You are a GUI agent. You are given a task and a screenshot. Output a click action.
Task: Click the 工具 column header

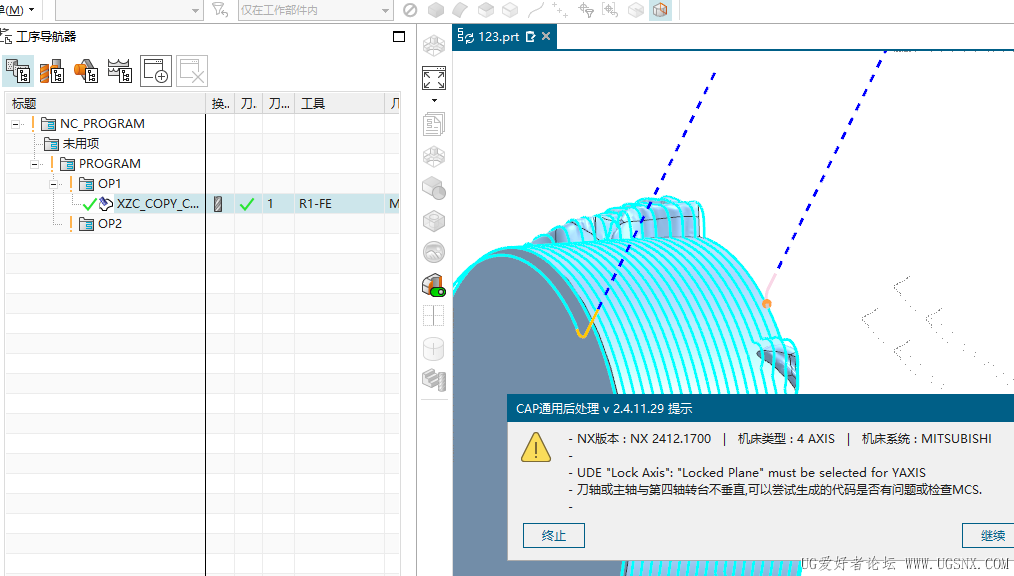click(313, 103)
